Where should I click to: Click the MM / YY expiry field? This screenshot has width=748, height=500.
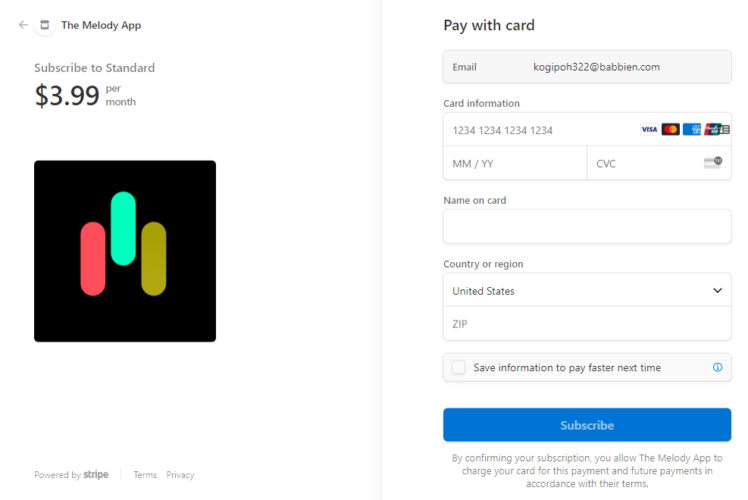point(514,163)
